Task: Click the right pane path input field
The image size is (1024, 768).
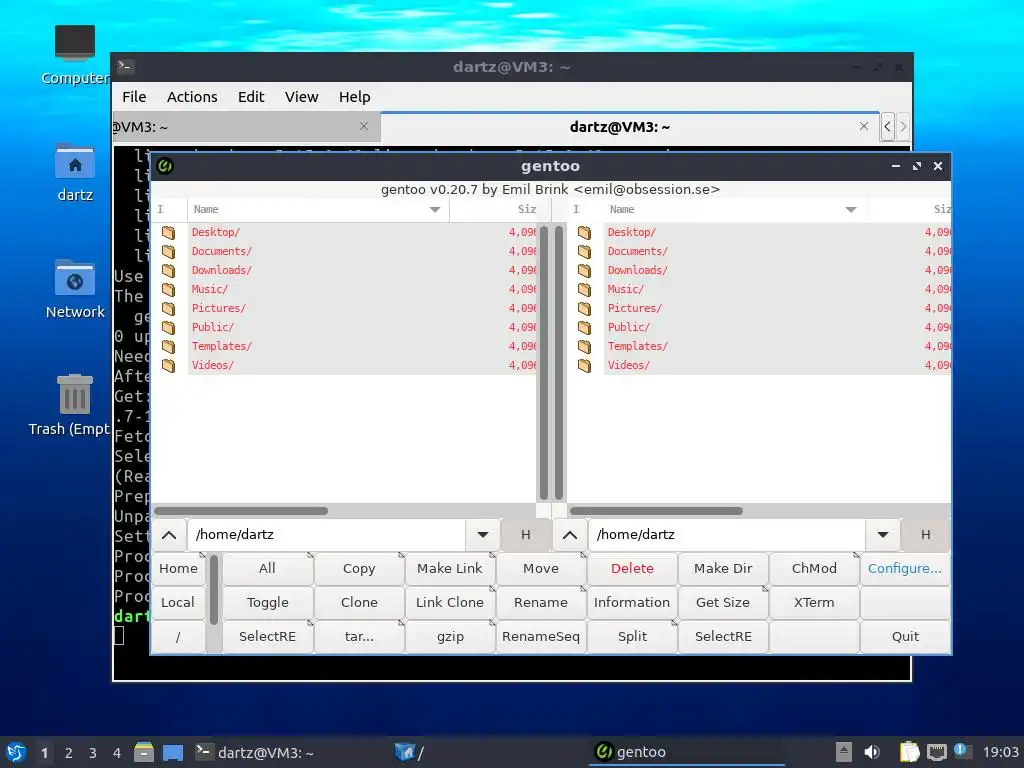Action: (727, 535)
